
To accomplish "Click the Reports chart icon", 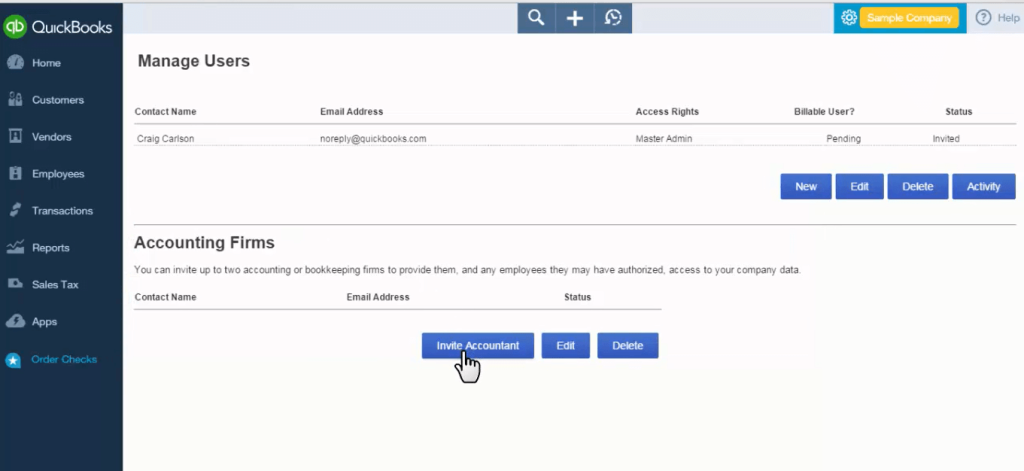I will [x=15, y=248].
